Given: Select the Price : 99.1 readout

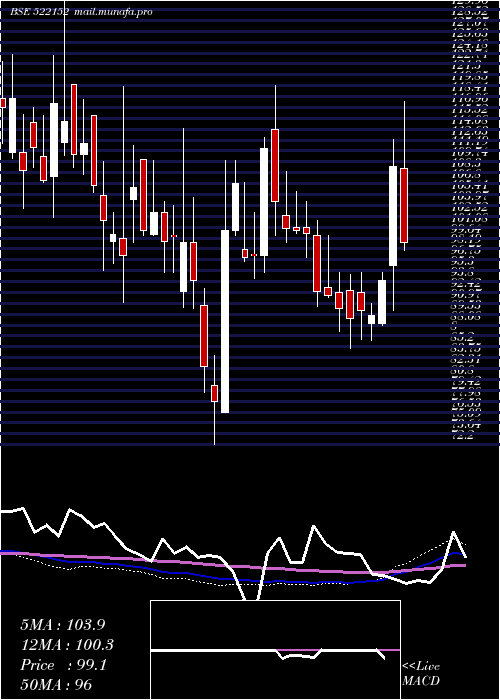Looking at the screenshot, I should click(x=63, y=665).
